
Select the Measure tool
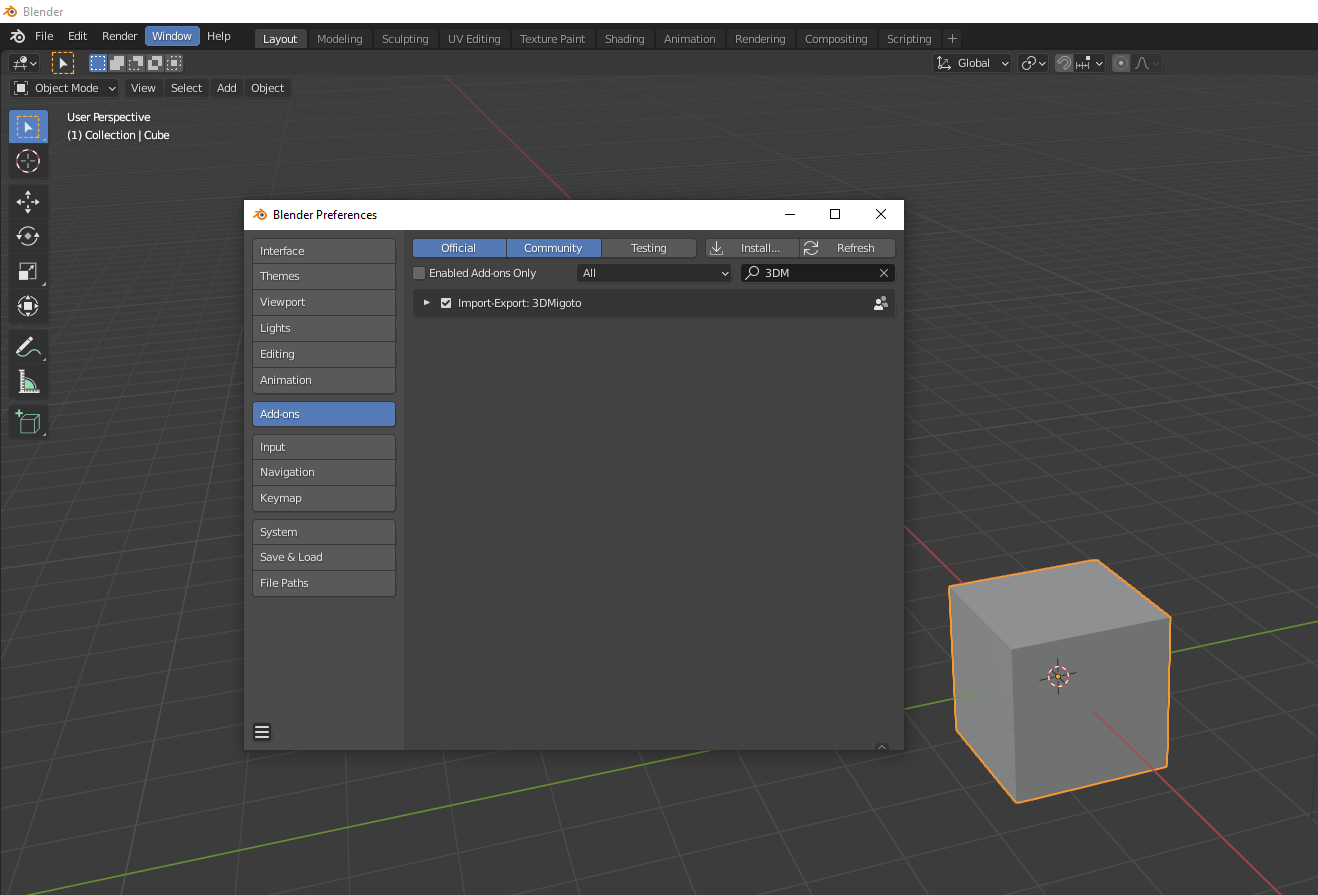coord(28,382)
